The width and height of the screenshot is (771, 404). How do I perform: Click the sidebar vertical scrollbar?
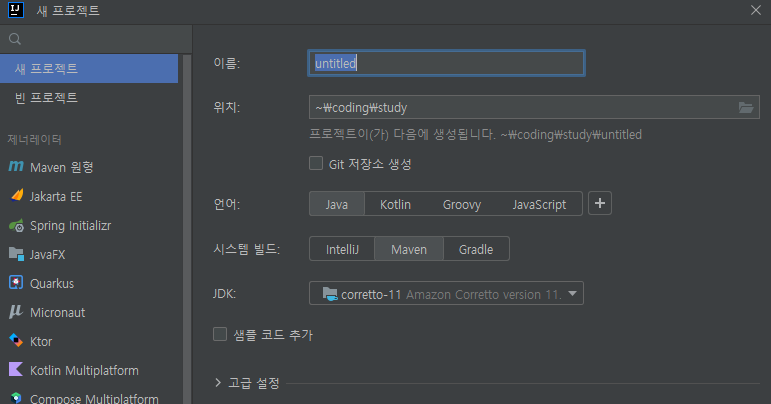[187, 229]
